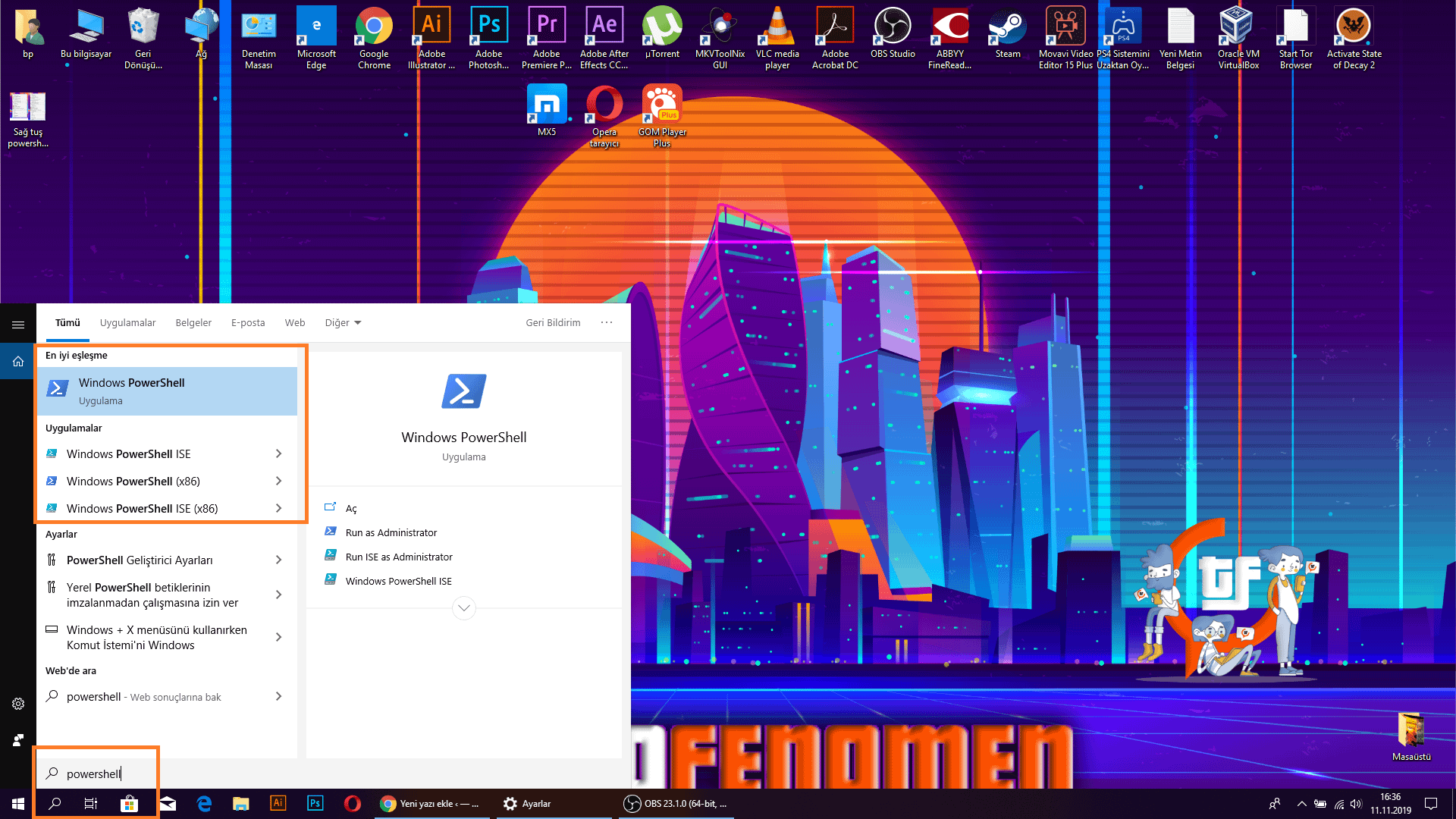The image size is (1456, 819).
Task: Click Geri Bildirim link
Action: point(553,323)
